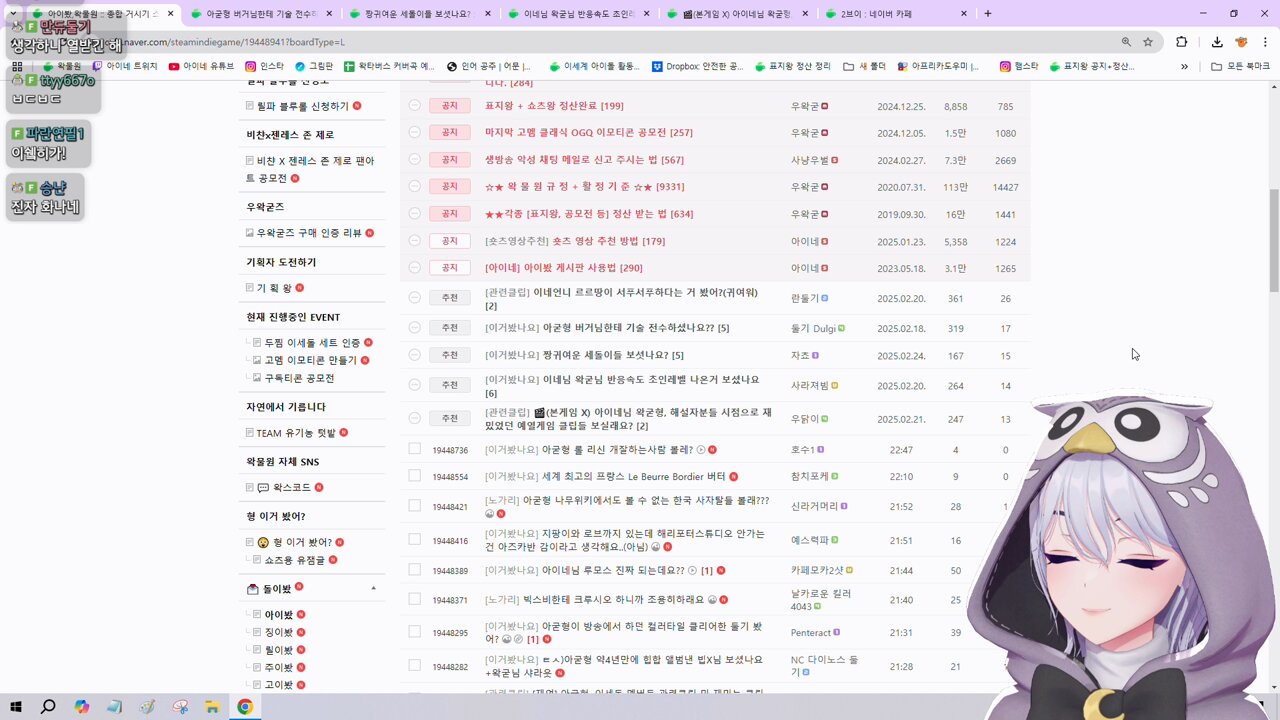
Task: Open the 우왁굳즈 구매 인증 리뷰 board
Action: tap(309, 233)
